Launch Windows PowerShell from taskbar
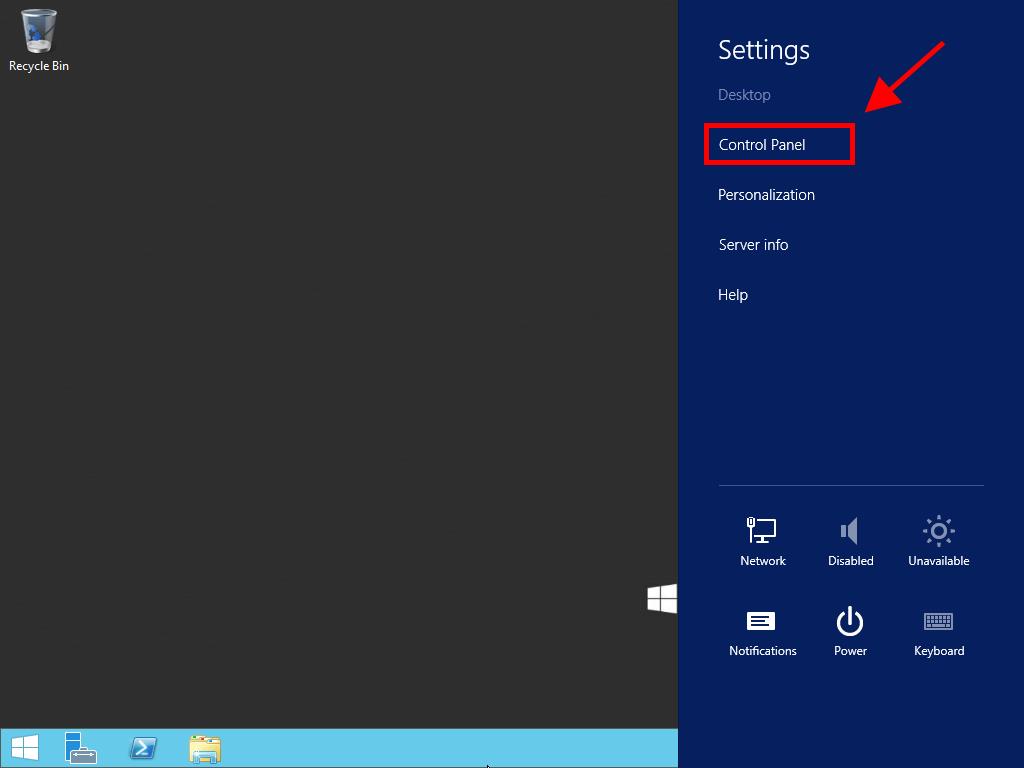Screen dimensions: 1024x768 click(x=143, y=748)
